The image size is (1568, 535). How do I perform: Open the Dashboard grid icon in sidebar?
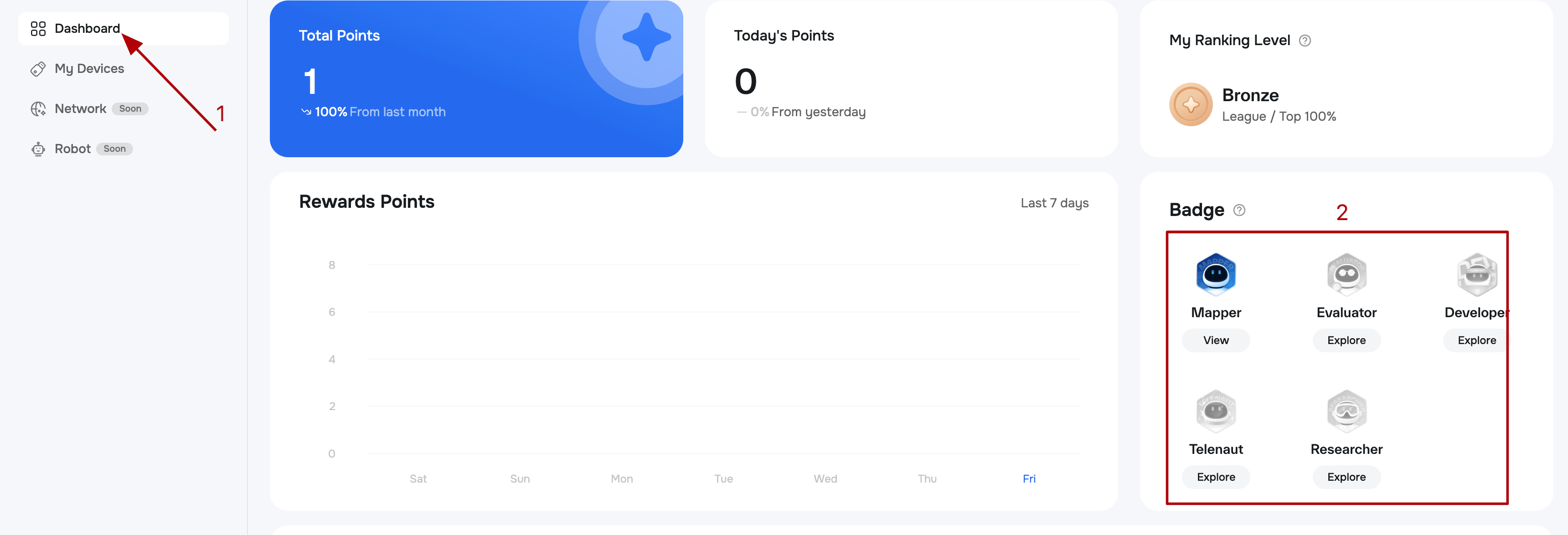tap(38, 28)
